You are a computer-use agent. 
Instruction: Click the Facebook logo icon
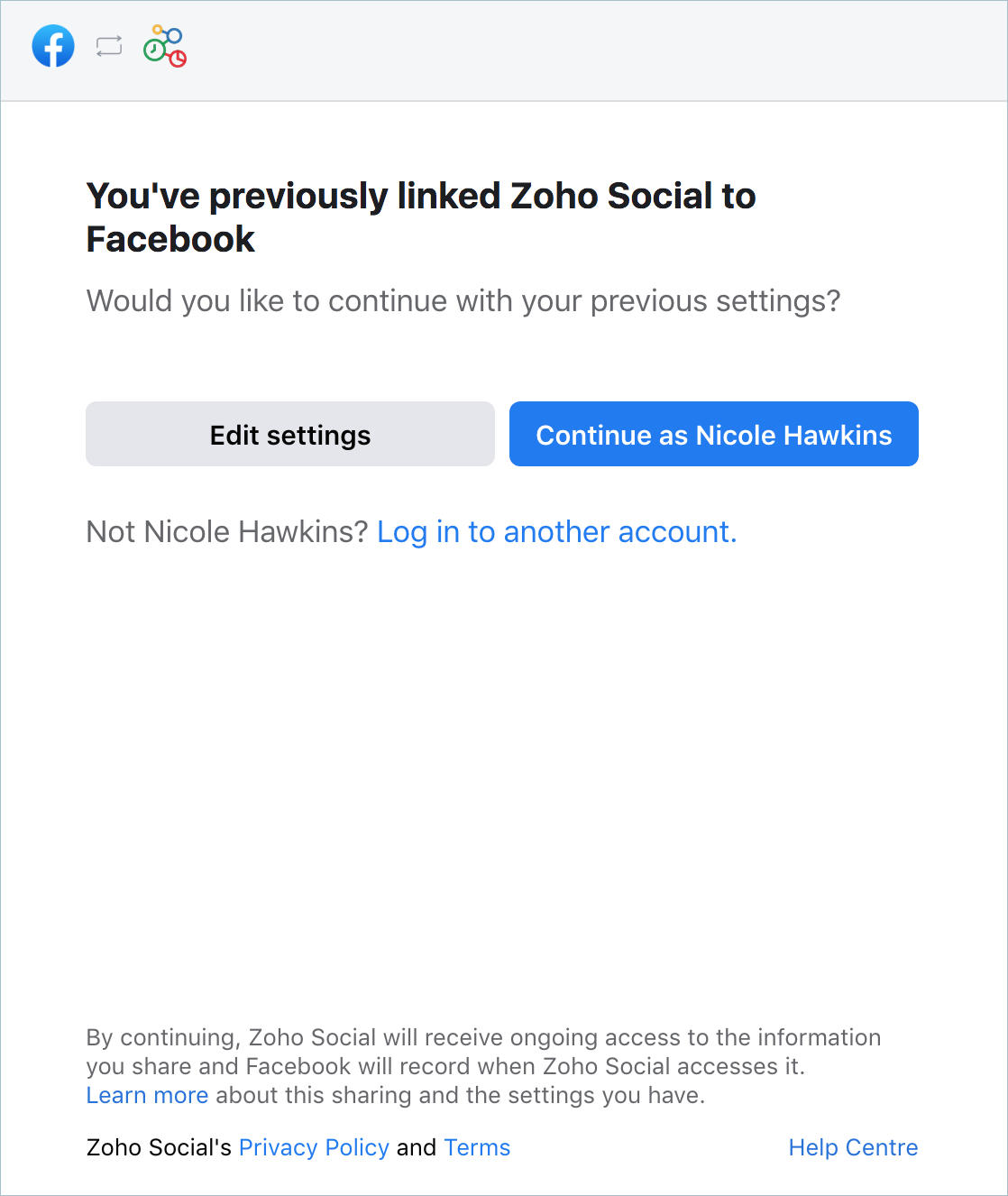pyautogui.click(x=53, y=46)
